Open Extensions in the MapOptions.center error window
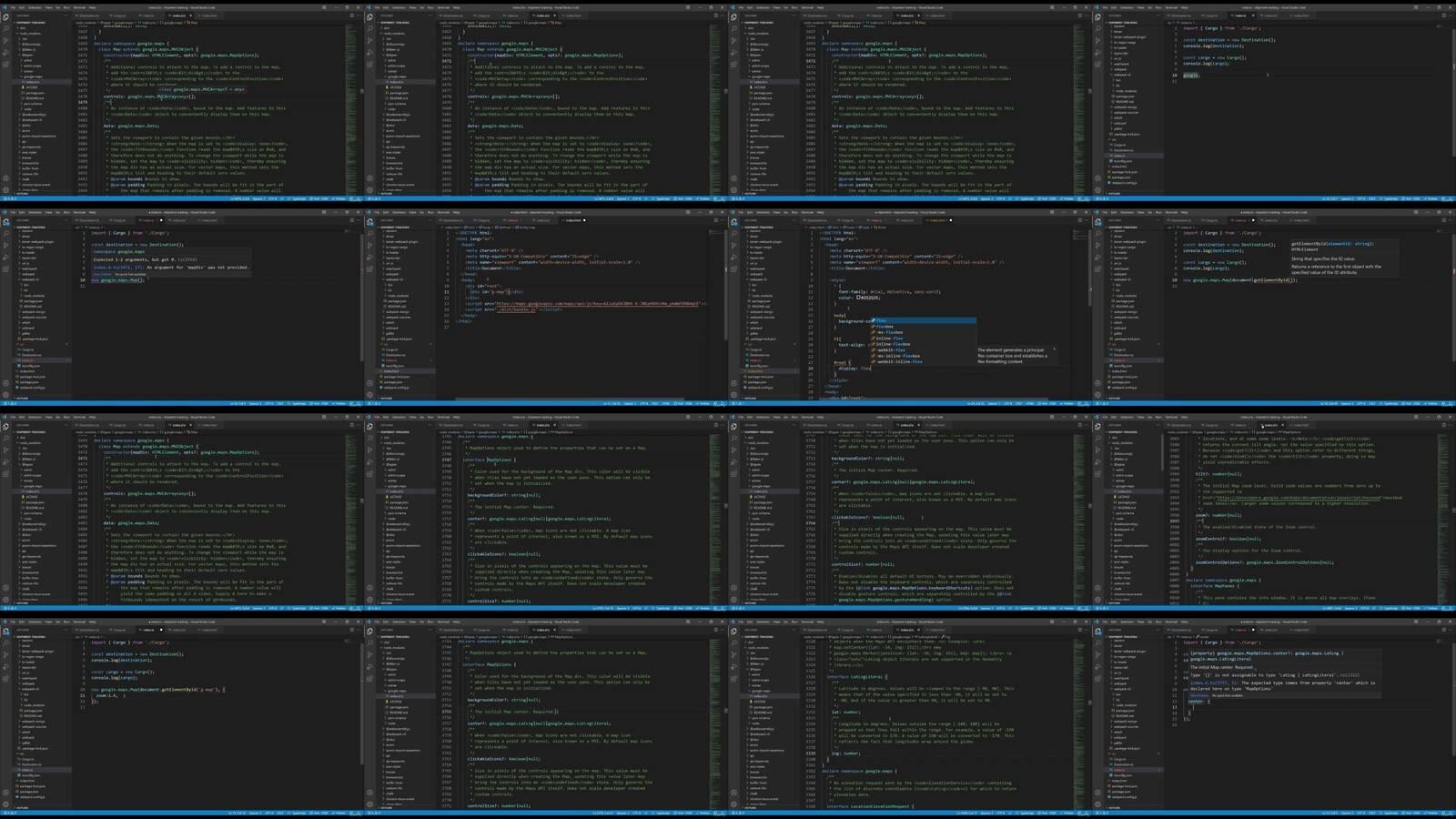The height and width of the screenshot is (819, 1456). [x=1097, y=679]
